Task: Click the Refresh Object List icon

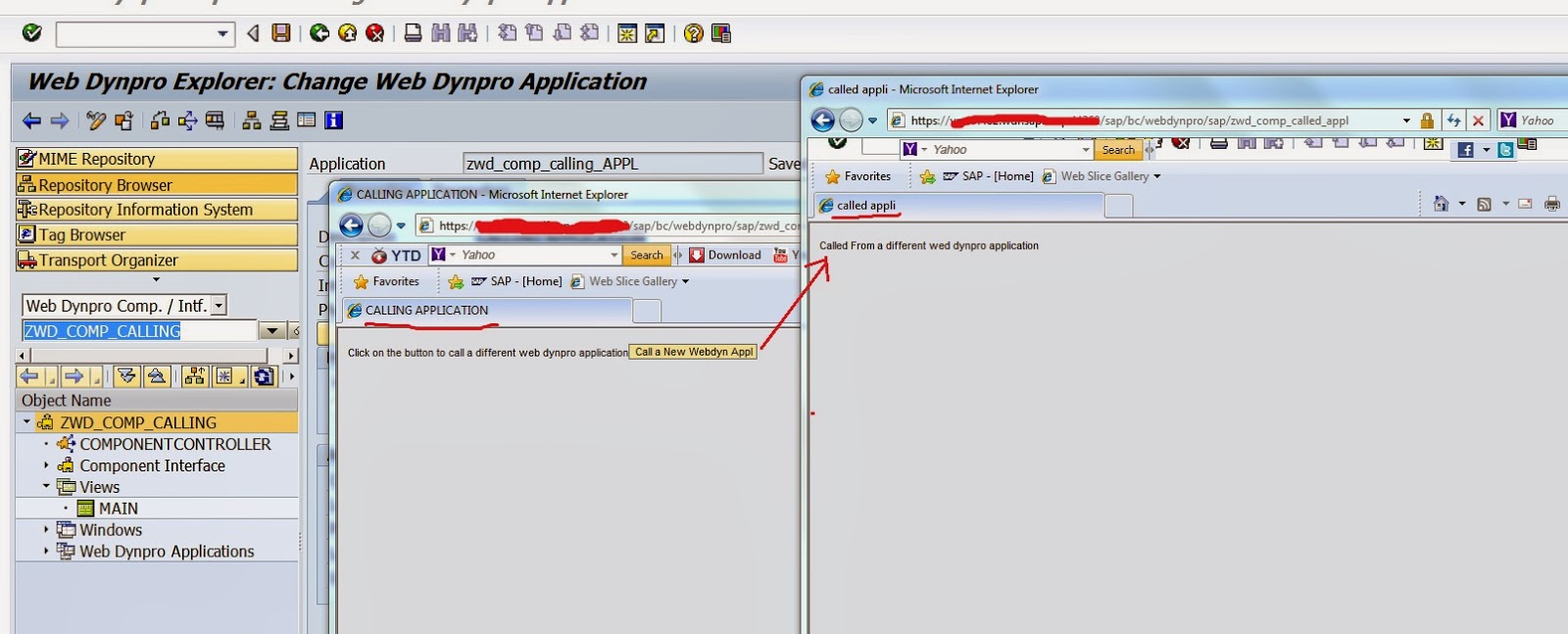Action: pos(263,376)
